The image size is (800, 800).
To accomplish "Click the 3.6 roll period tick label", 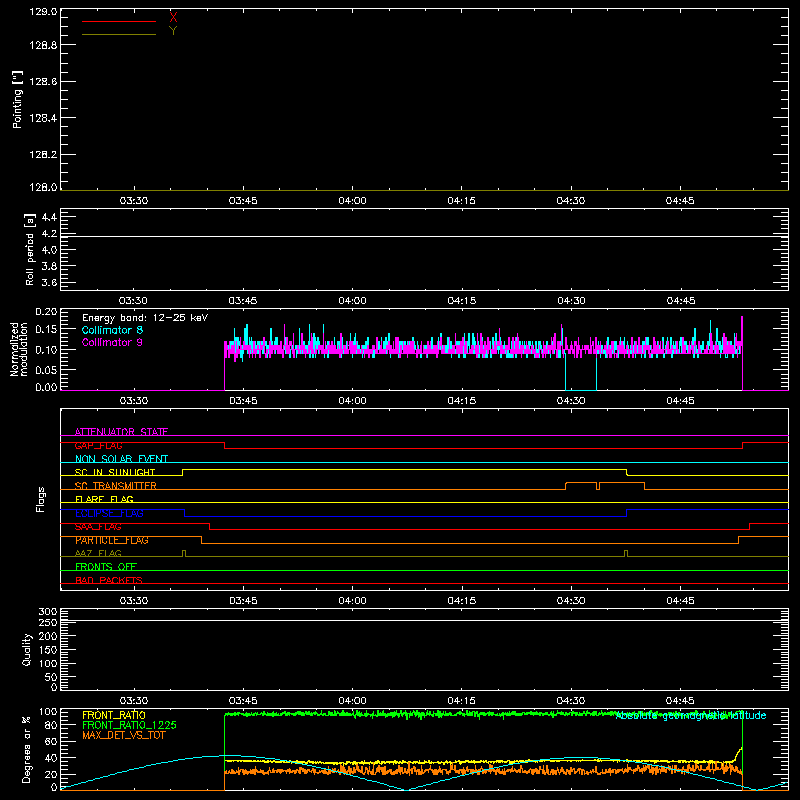I will click(x=49, y=282).
